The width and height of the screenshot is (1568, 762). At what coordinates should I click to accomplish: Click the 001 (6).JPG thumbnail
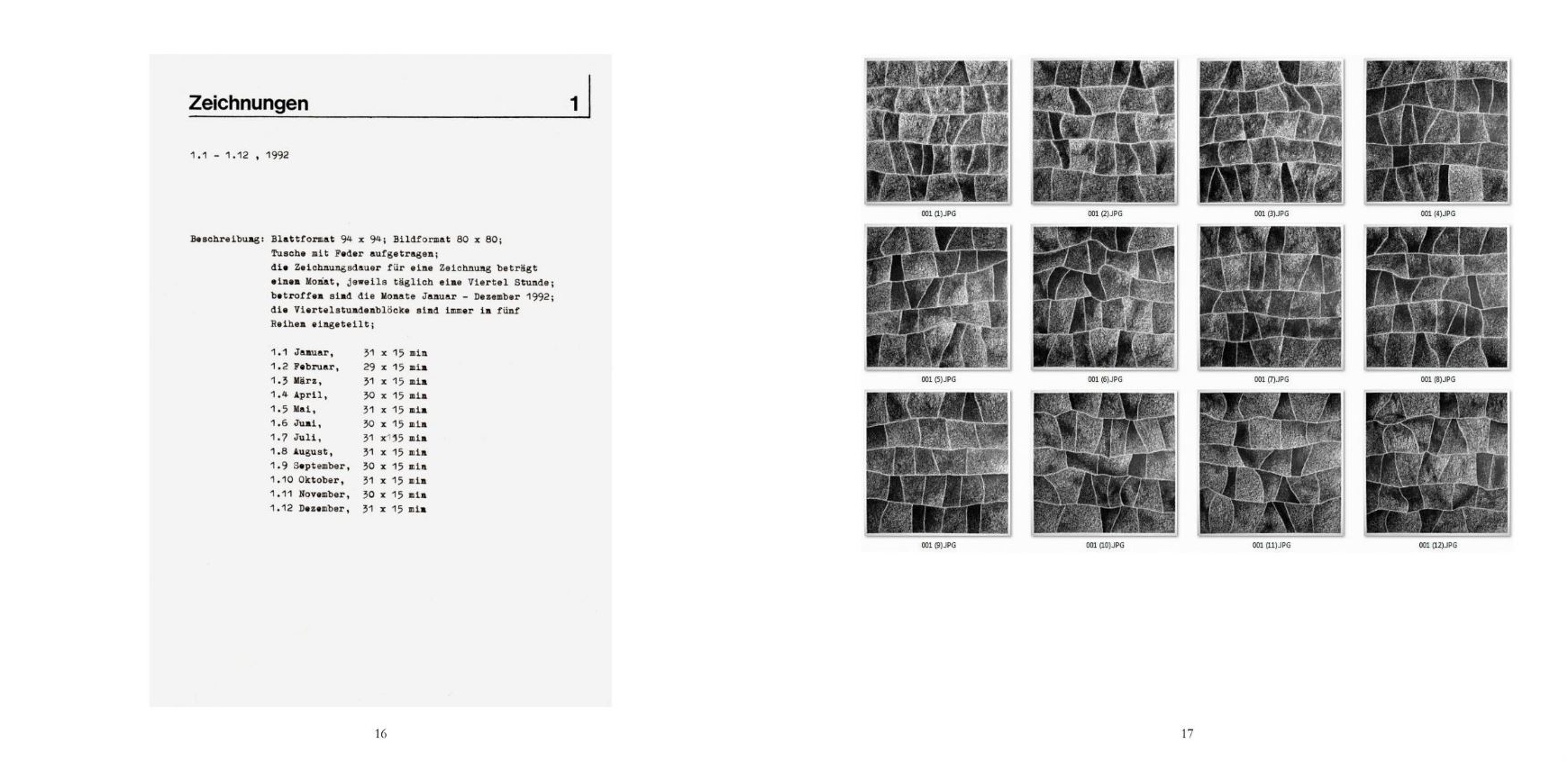tap(1104, 297)
